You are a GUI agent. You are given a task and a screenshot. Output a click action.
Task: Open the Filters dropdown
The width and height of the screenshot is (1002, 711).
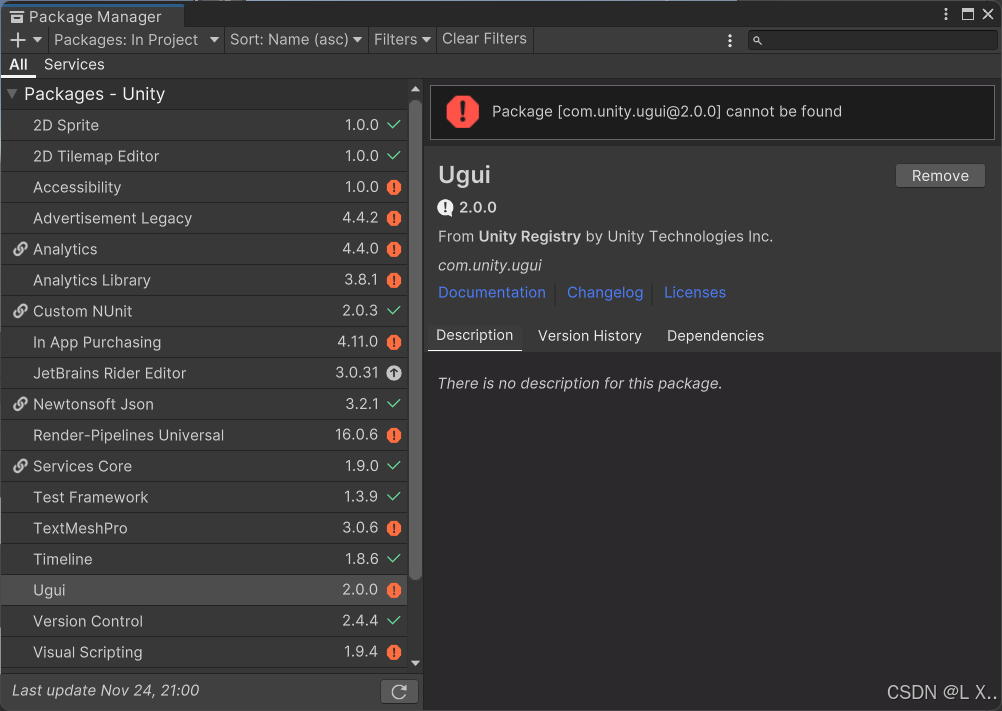point(402,40)
